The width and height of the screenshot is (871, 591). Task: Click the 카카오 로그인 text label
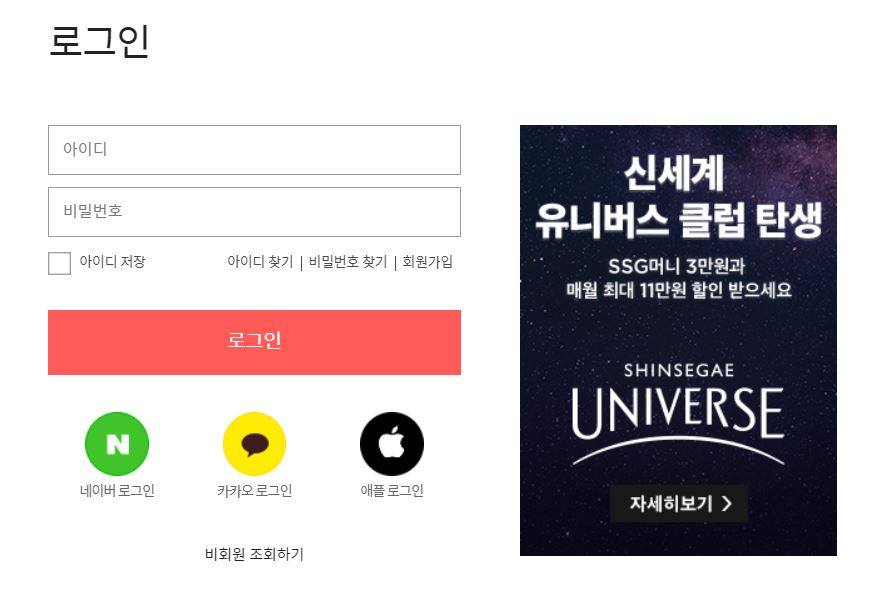click(x=254, y=490)
